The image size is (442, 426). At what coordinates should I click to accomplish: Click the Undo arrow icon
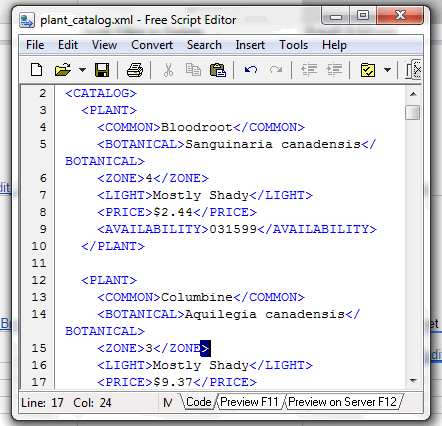[251, 70]
